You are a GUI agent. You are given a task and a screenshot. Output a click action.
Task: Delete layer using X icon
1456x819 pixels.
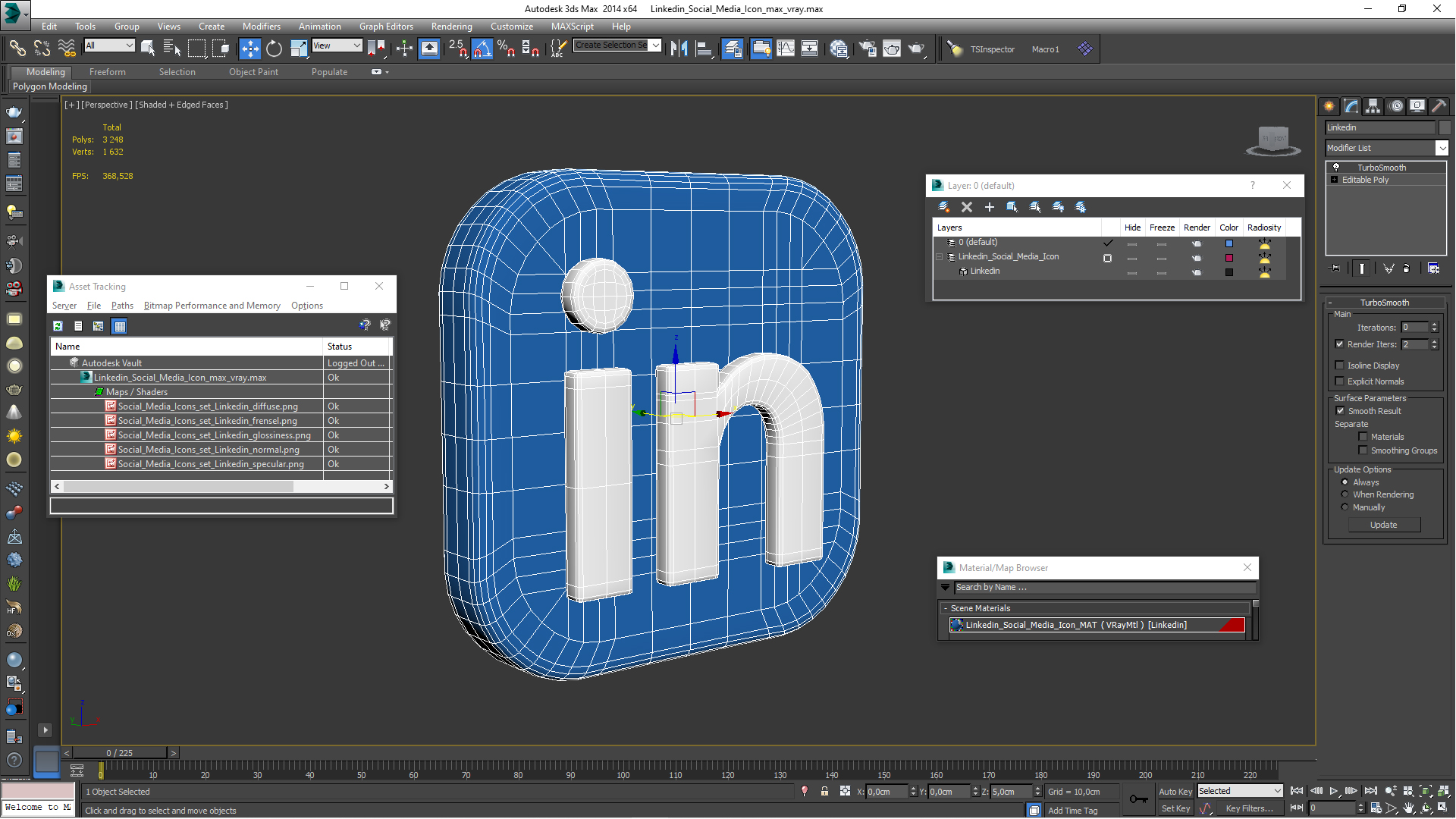point(967,207)
